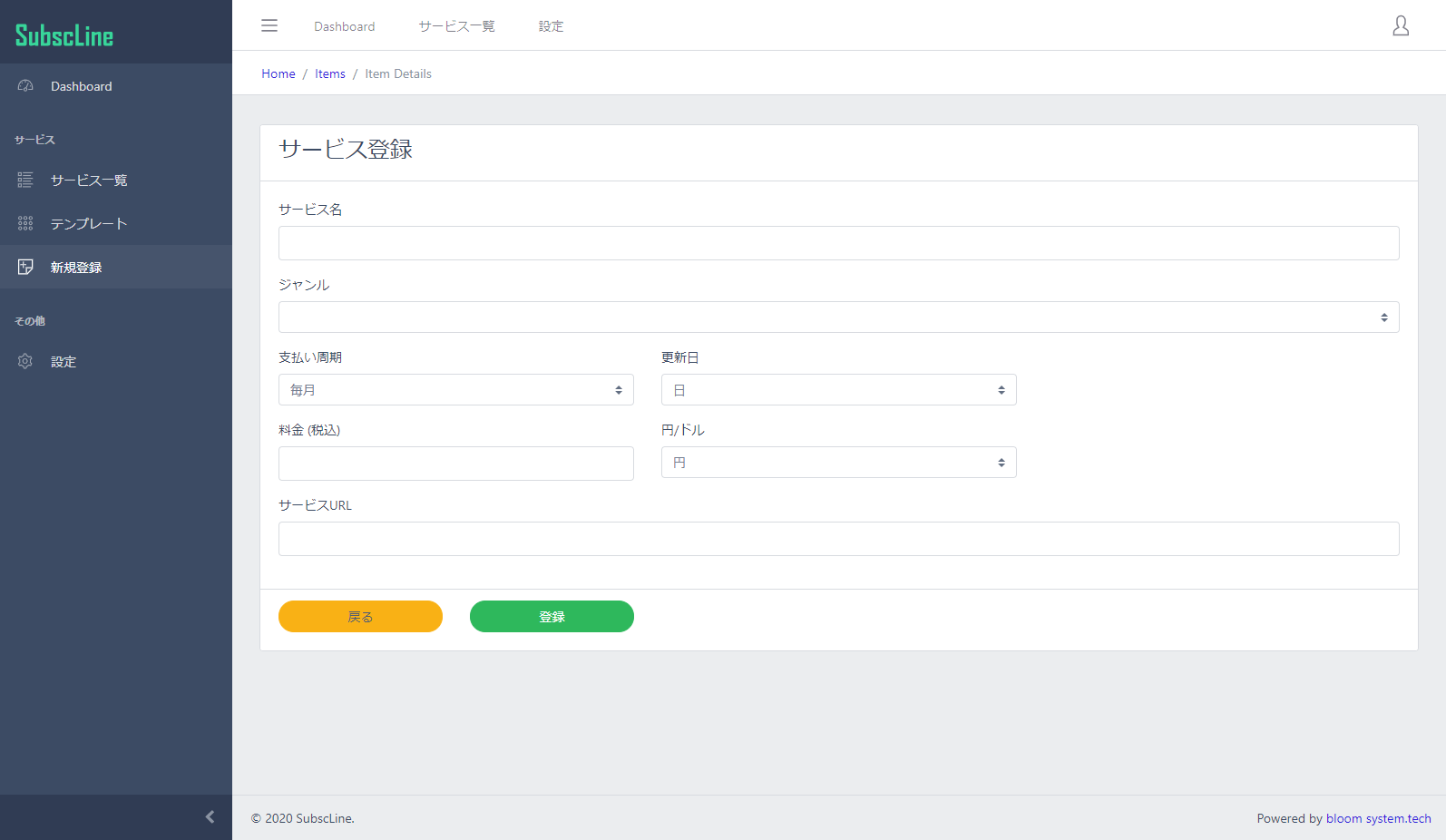1446x840 pixels.
Task: Open the user profile icon
Action: point(1401,25)
